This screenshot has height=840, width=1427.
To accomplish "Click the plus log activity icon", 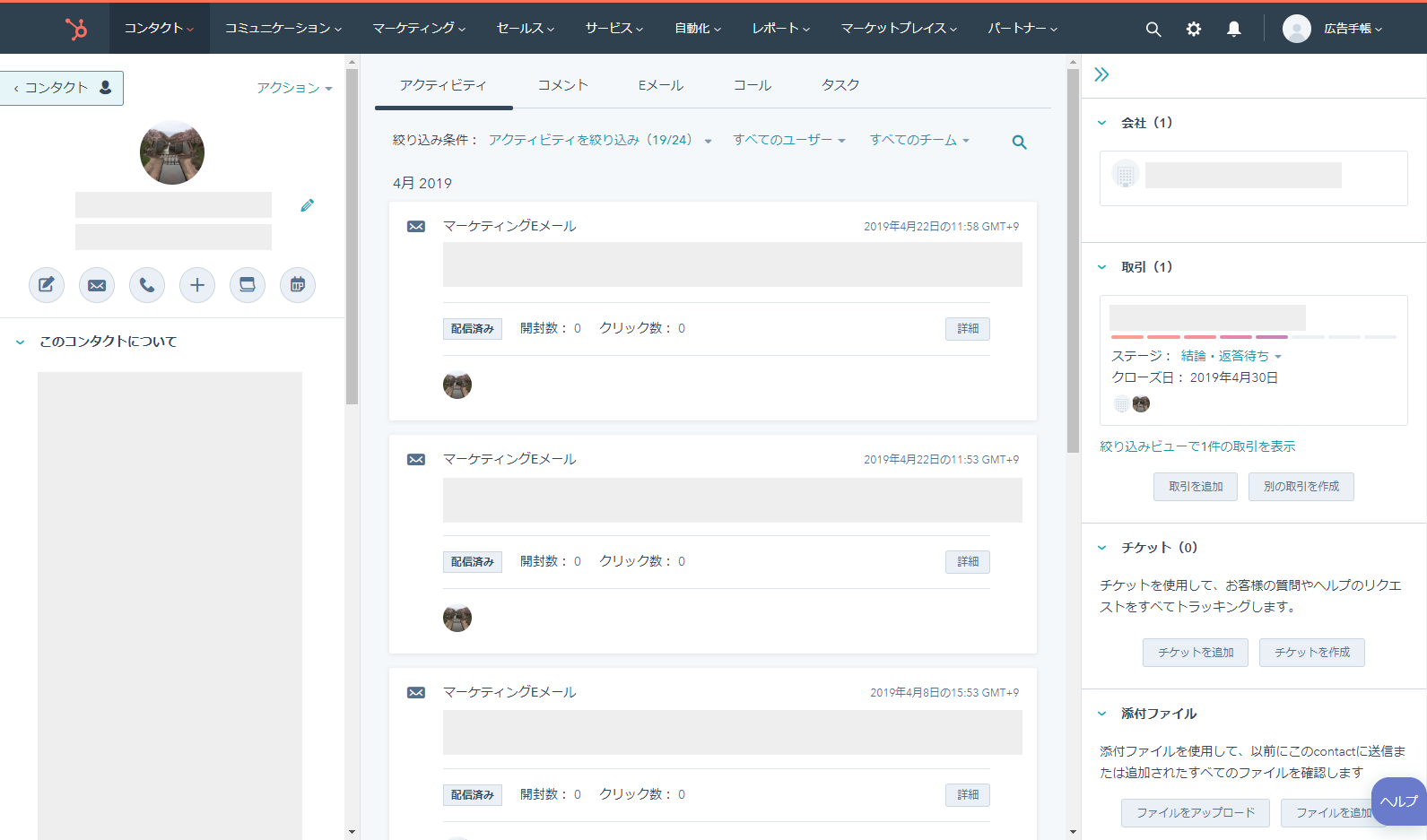I will tap(197, 285).
